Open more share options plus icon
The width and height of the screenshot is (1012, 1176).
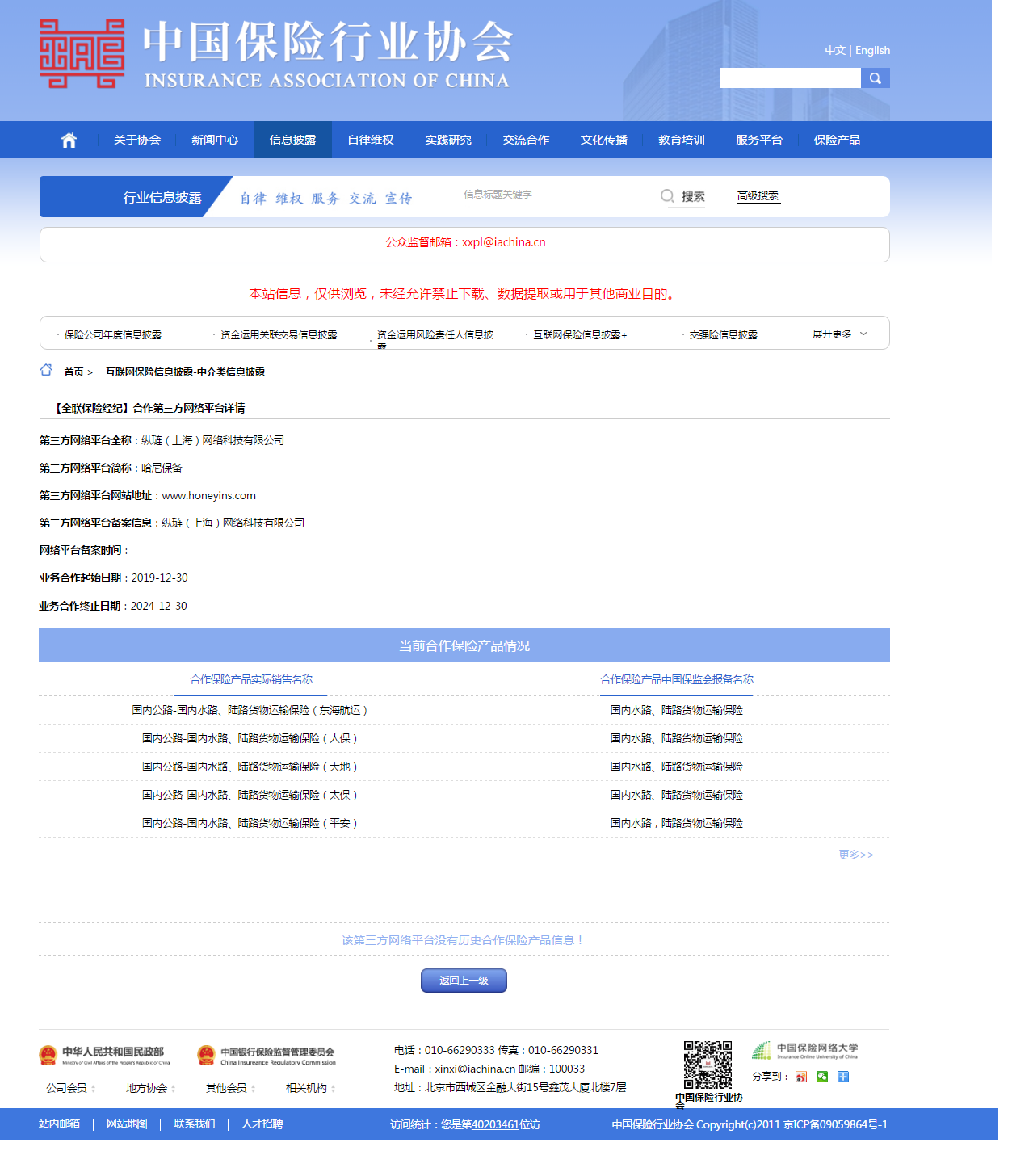[843, 1077]
